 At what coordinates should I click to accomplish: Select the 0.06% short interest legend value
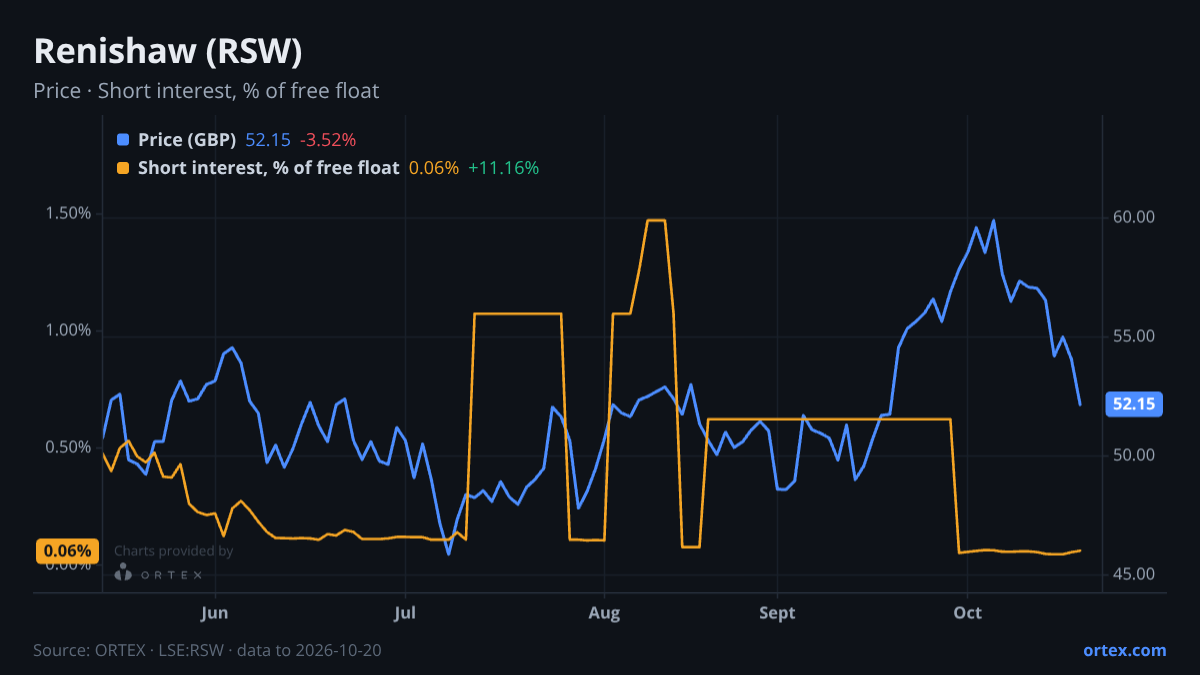pos(433,168)
